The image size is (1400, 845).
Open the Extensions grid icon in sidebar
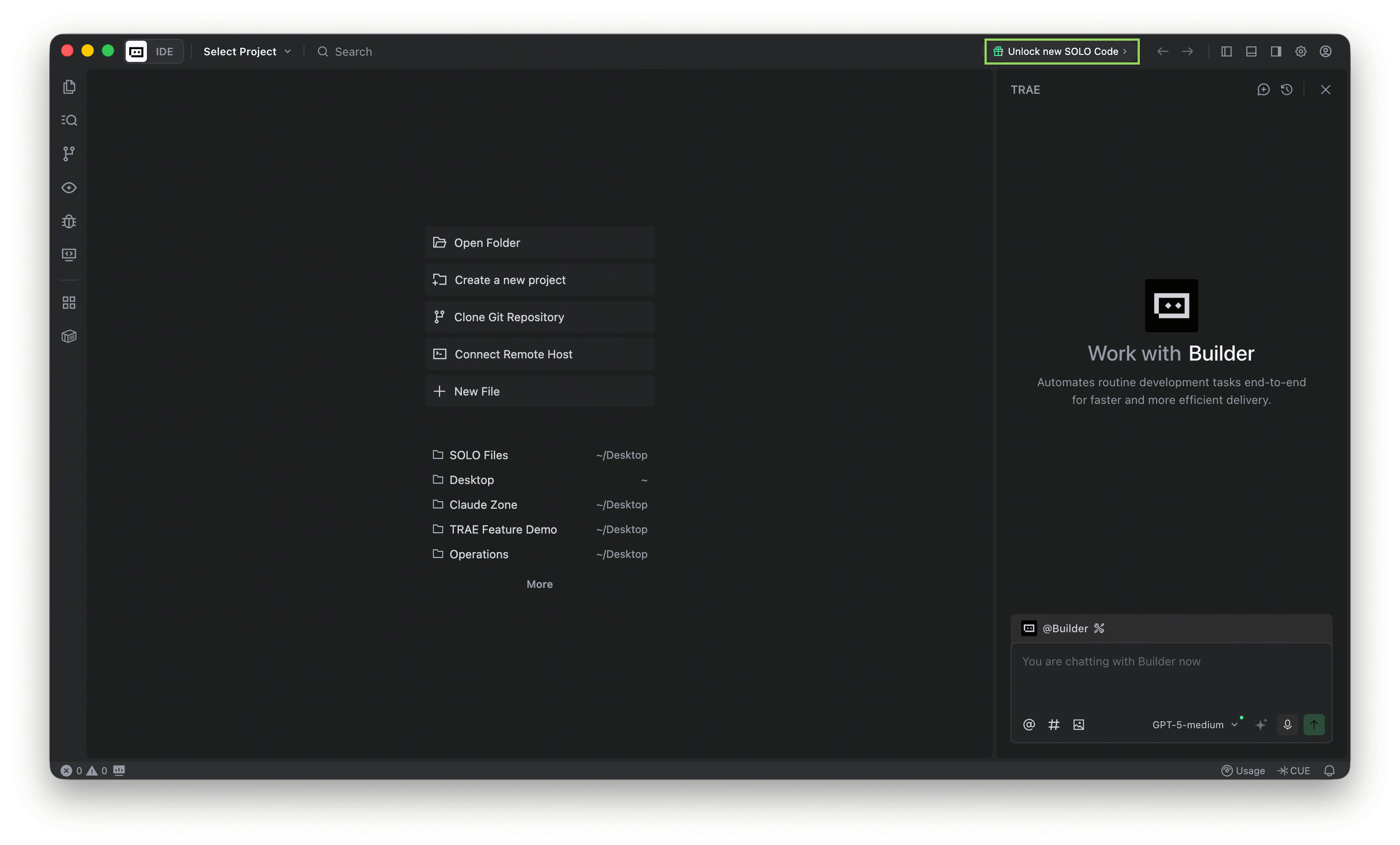pyautogui.click(x=69, y=302)
